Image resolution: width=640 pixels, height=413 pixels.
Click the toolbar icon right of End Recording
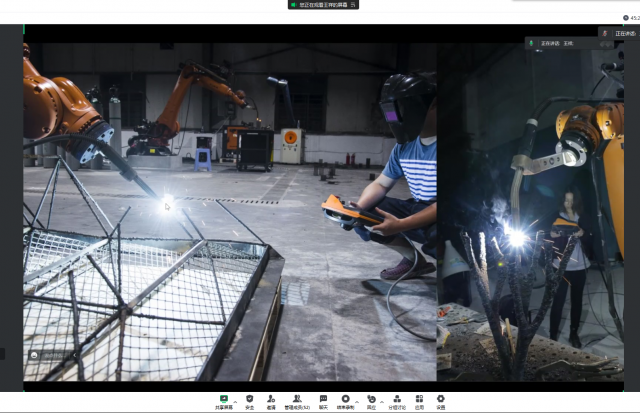pos(371,399)
